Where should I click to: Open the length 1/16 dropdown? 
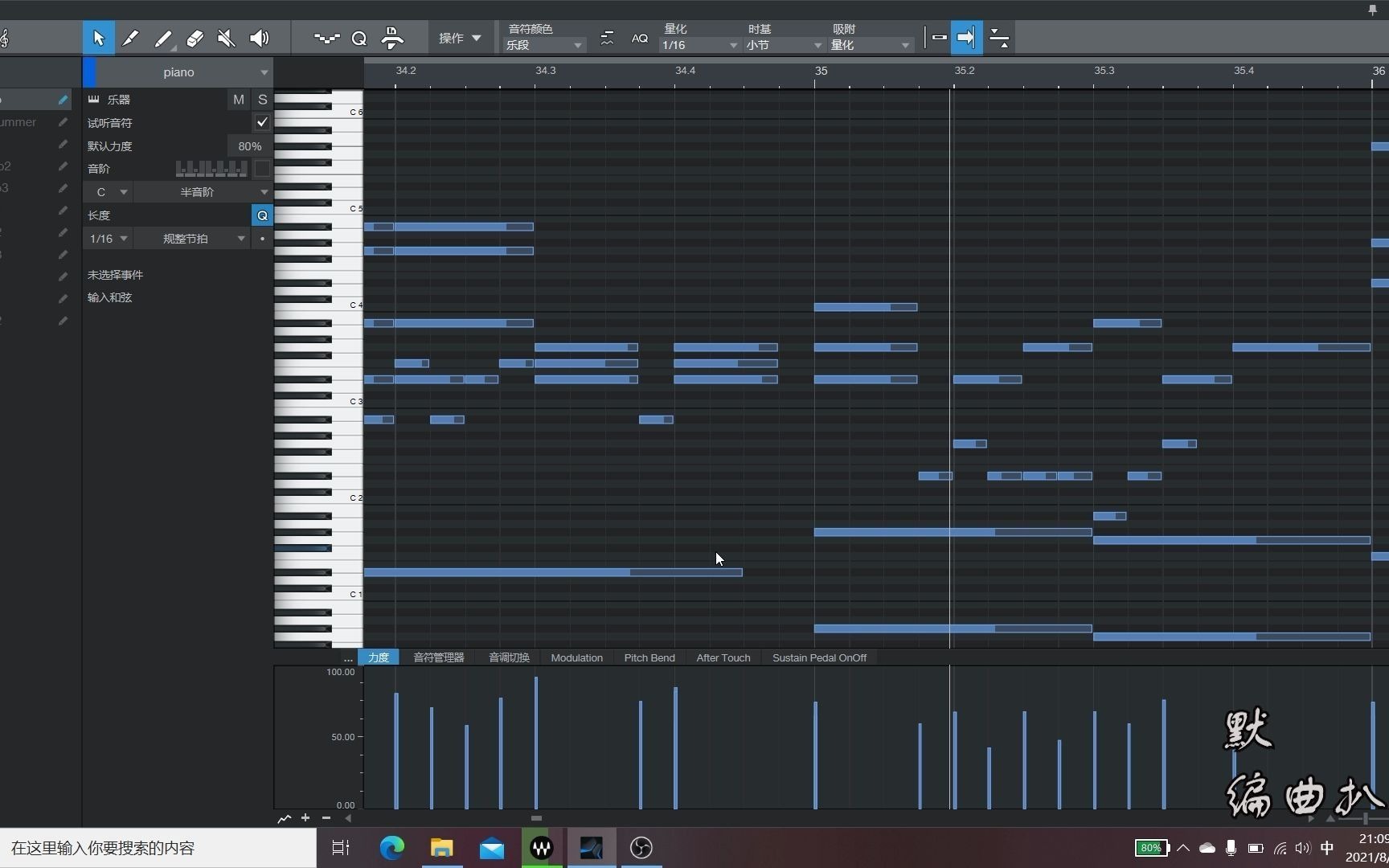coord(109,239)
